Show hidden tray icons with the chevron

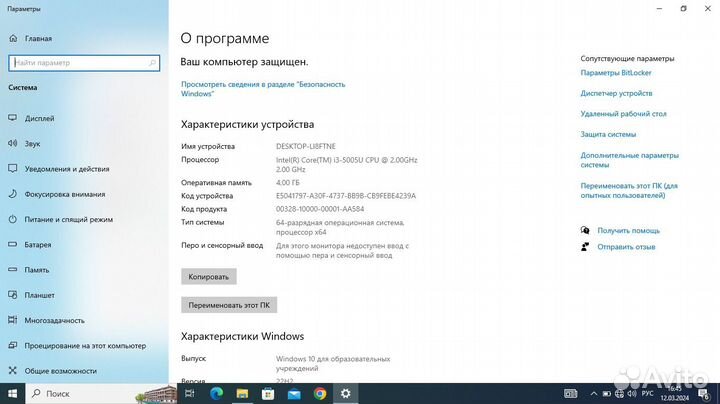tap(594, 394)
